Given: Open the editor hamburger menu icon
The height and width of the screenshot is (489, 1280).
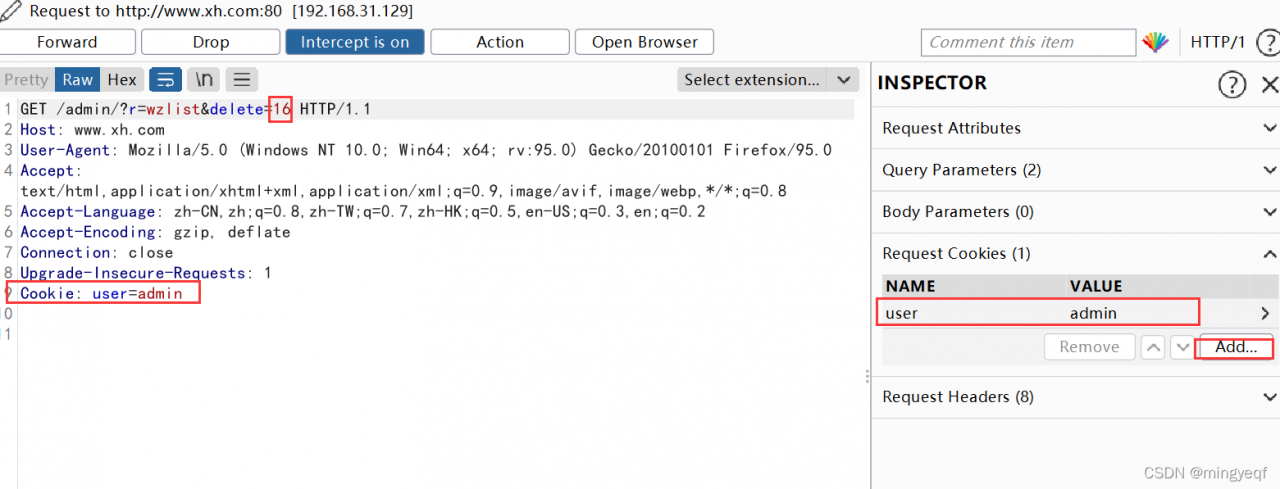Looking at the screenshot, I should pyautogui.click(x=242, y=80).
